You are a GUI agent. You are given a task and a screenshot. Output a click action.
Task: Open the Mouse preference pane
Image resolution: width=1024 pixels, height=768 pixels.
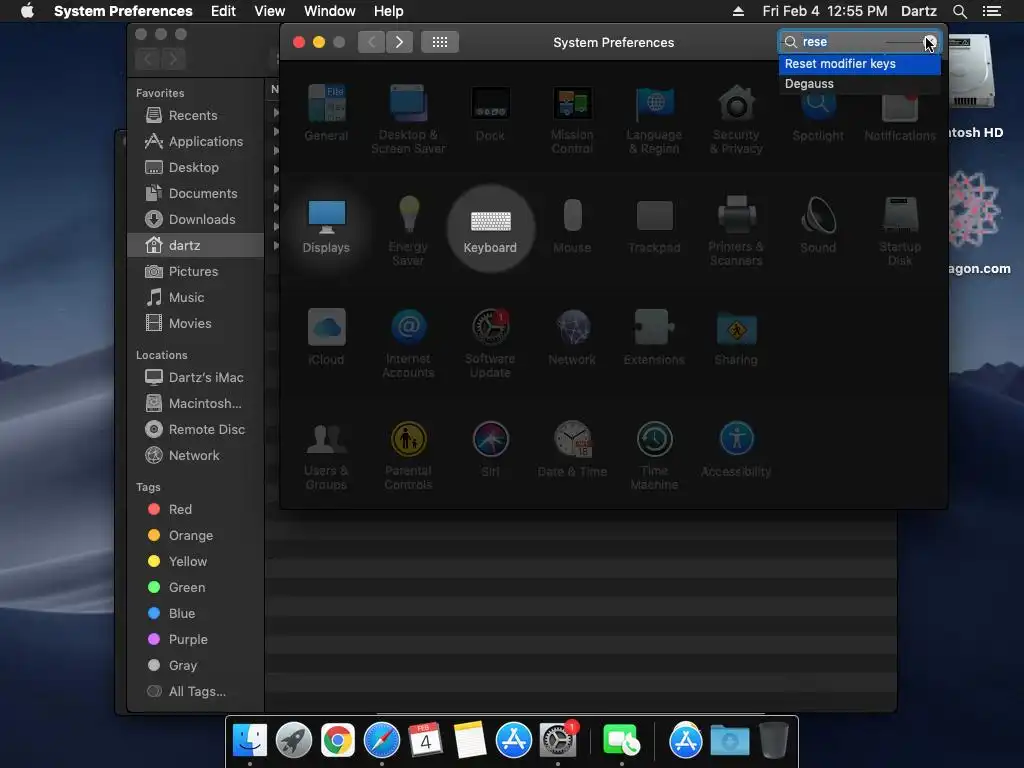click(x=572, y=225)
